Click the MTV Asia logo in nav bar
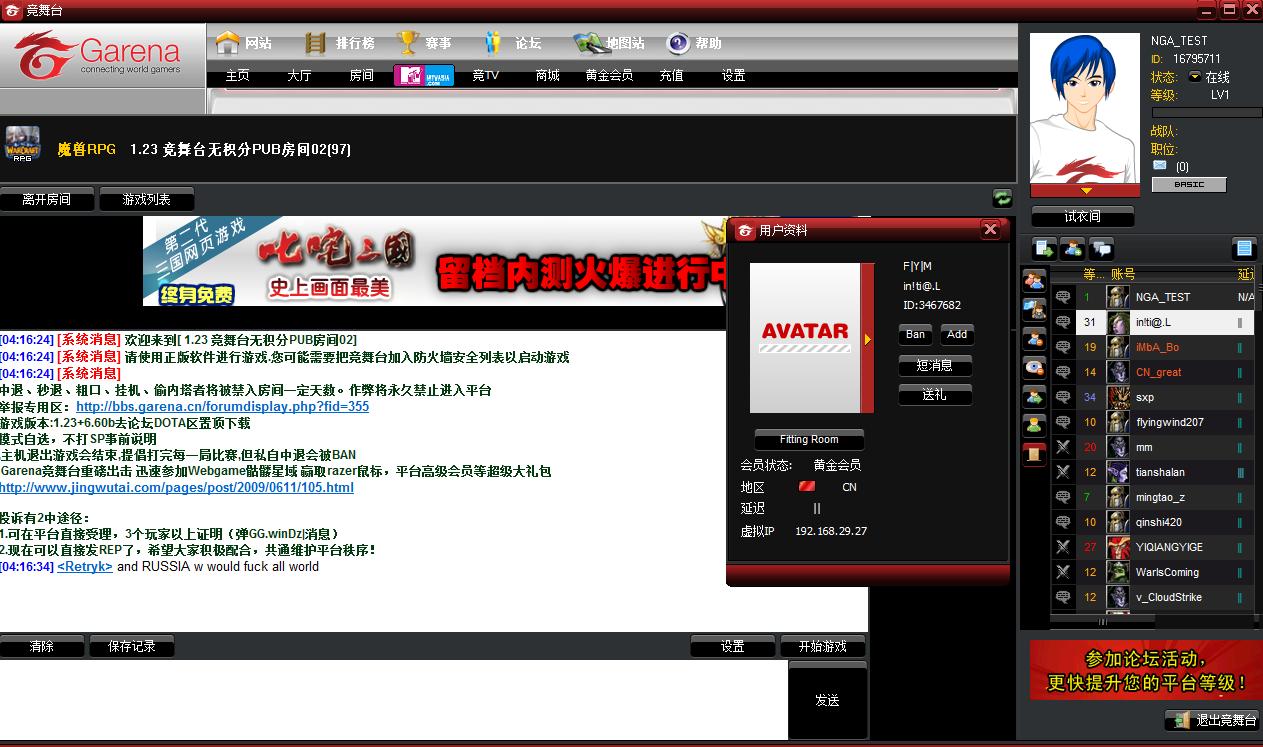 424,75
